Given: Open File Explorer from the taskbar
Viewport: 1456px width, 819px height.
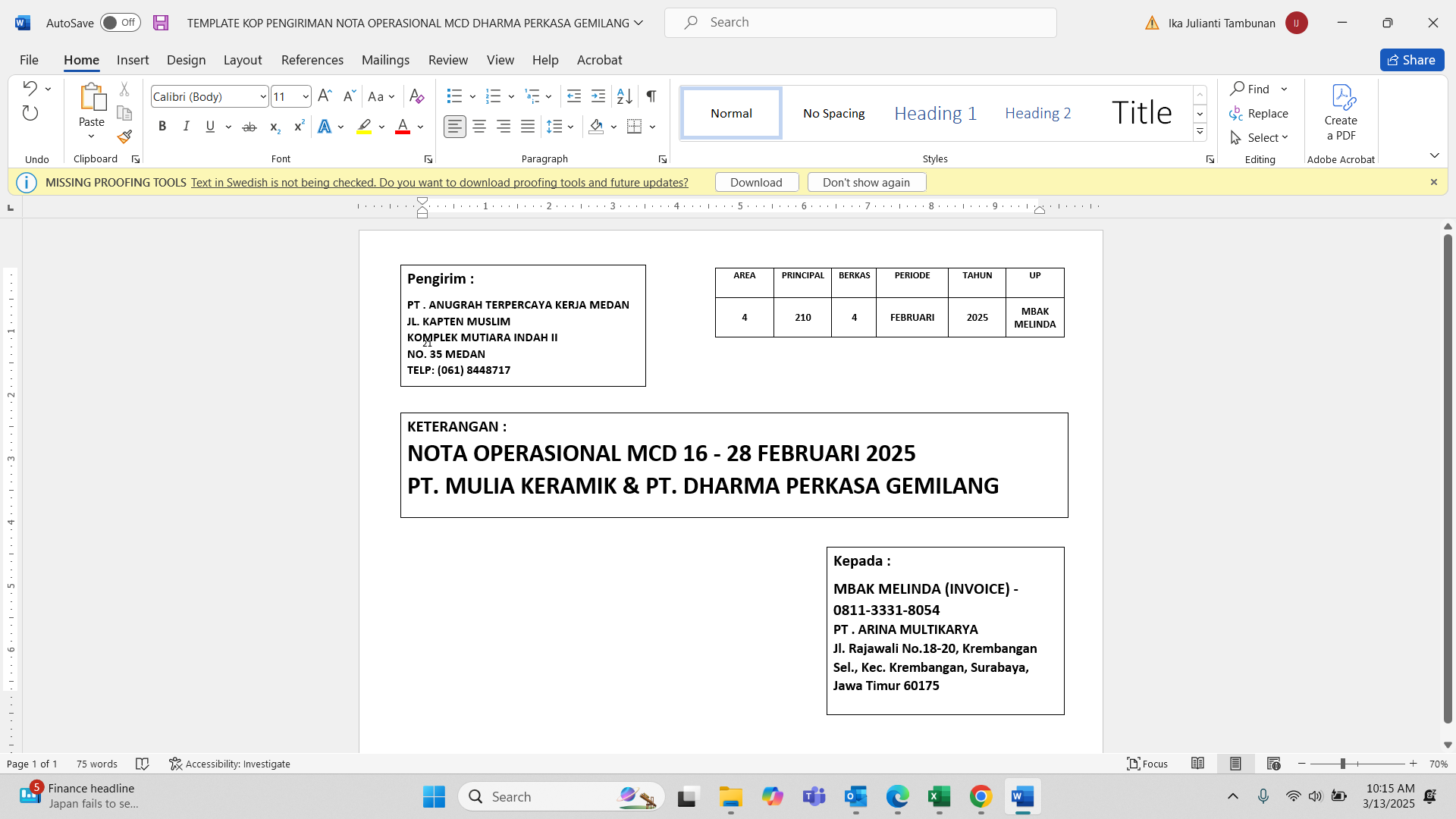Looking at the screenshot, I should (x=730, y=797).
